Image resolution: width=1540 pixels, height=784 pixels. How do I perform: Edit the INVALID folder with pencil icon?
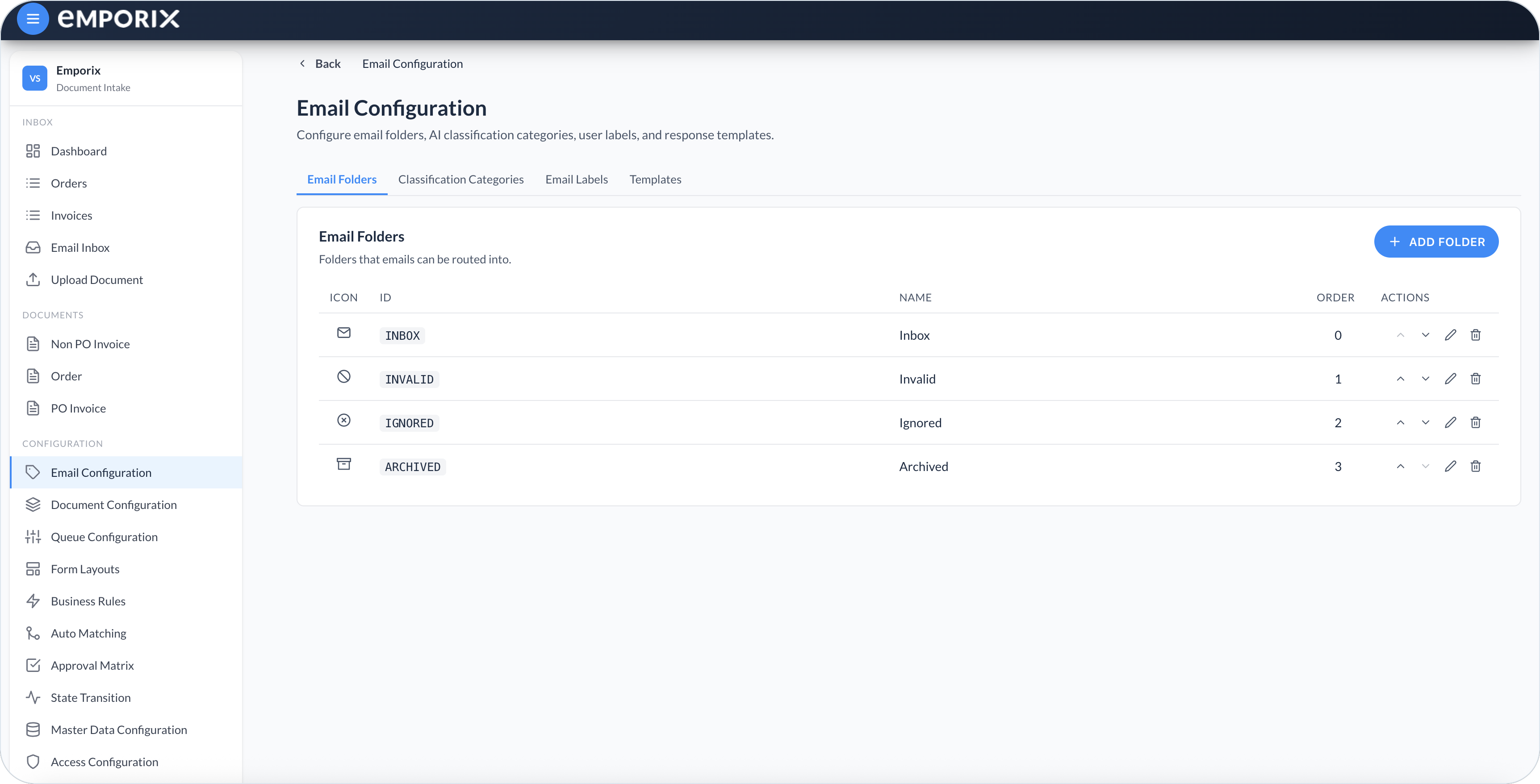tap(1450, 379)
